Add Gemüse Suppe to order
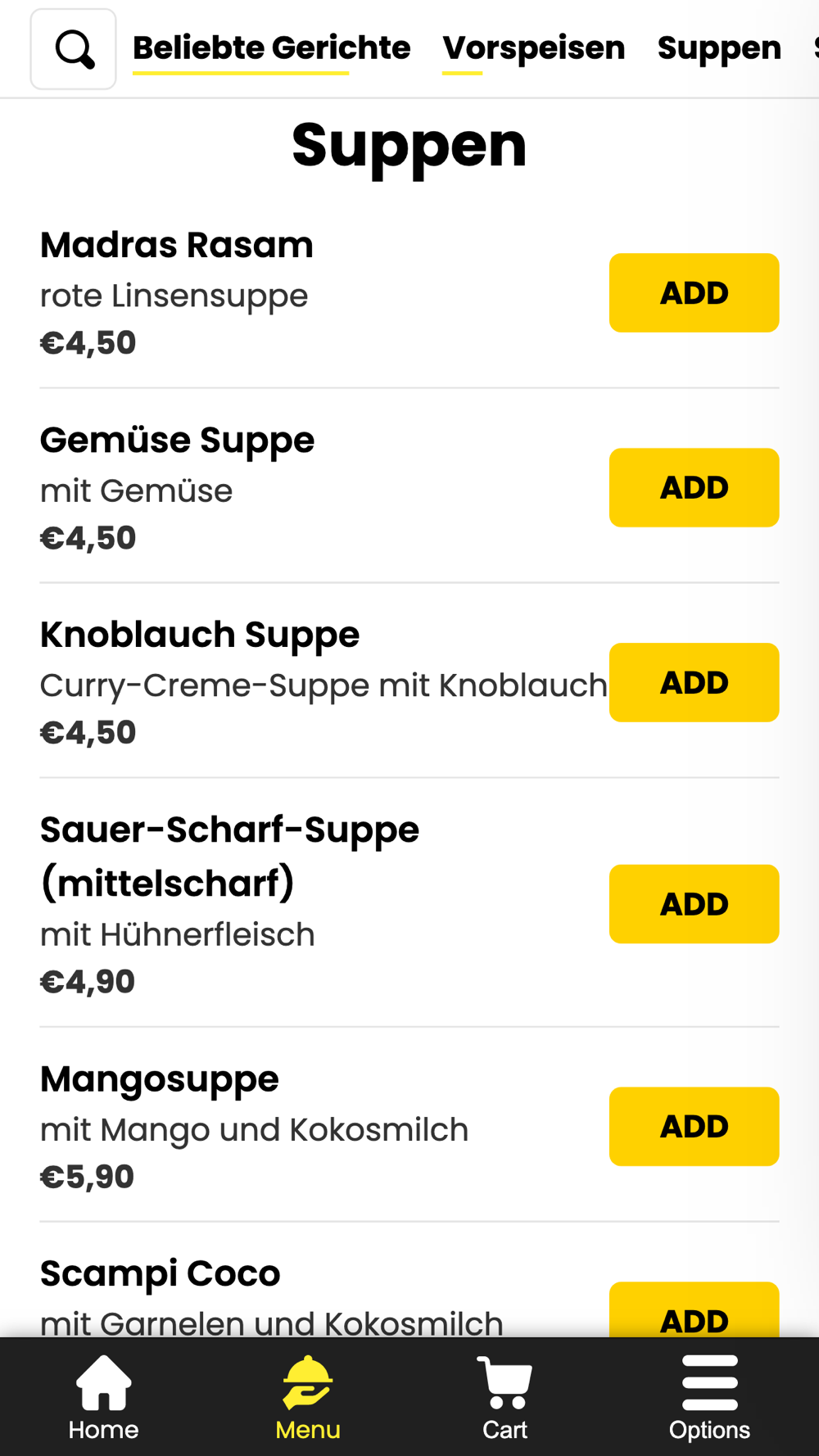Screen dimensions: 819x1456 pos(694,488)
